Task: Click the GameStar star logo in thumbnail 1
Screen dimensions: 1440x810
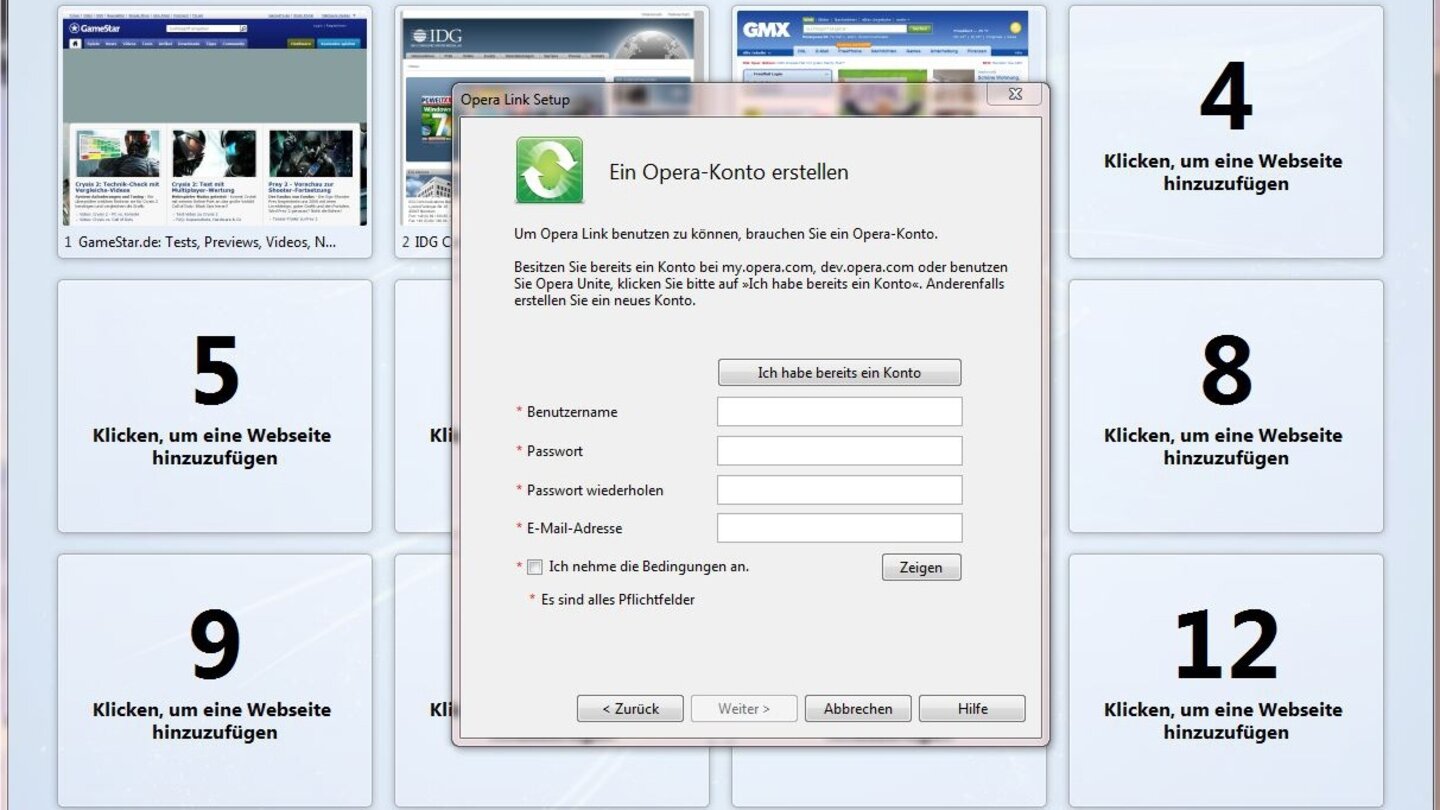Action: (75, 28)
